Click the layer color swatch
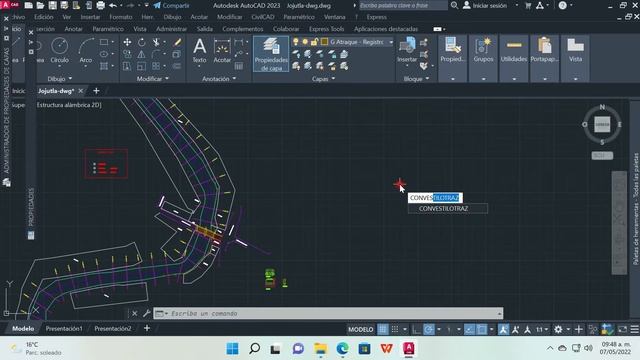 click(324, 42)
